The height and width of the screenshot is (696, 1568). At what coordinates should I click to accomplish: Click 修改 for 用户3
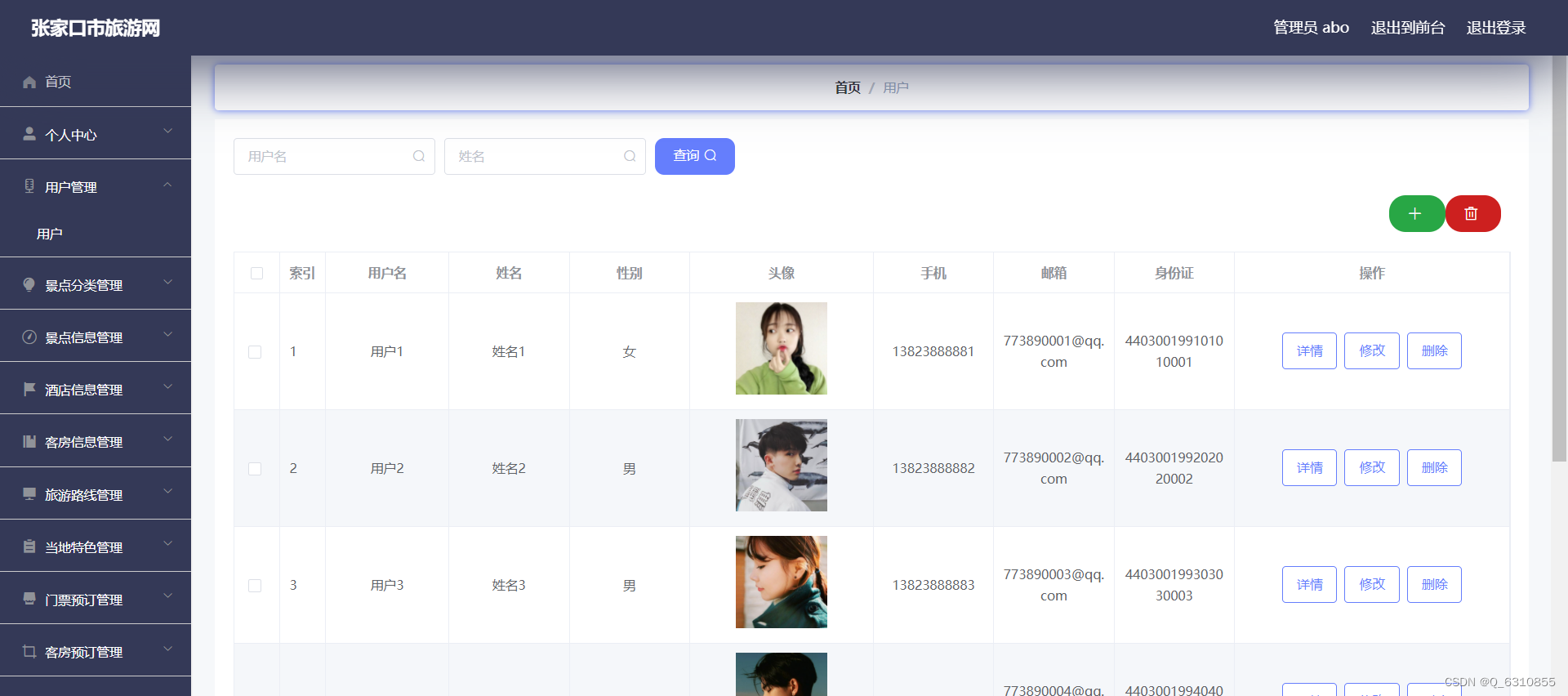(1372, 584)
